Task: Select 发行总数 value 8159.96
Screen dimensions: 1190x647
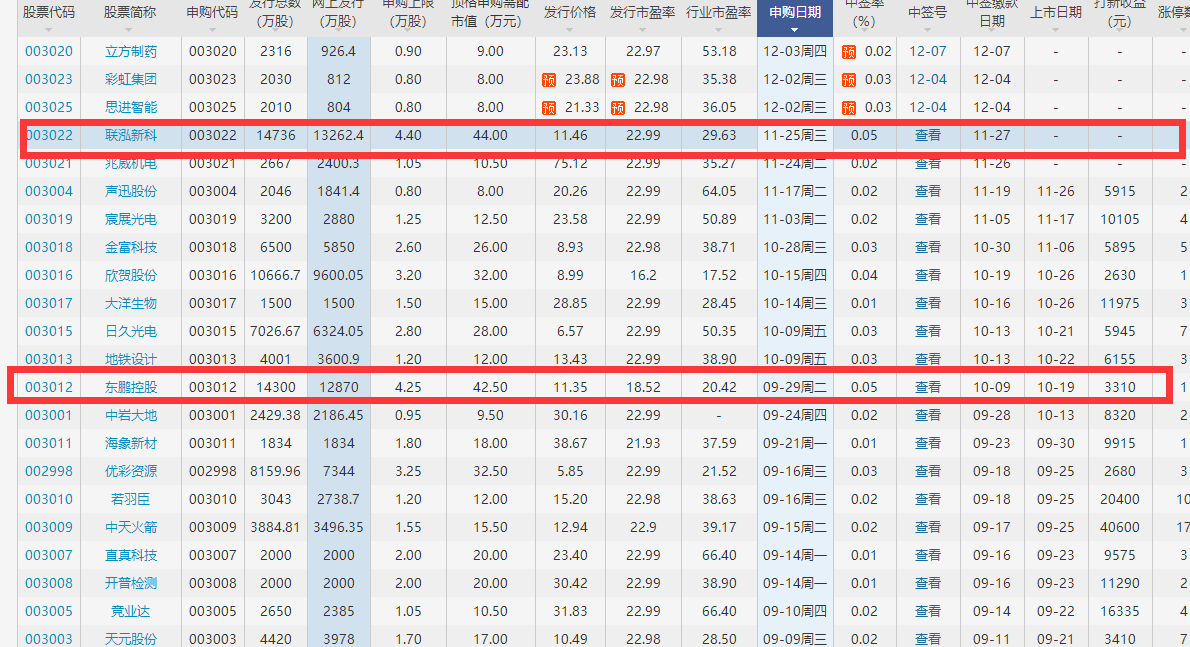Action: pos(275,471)
